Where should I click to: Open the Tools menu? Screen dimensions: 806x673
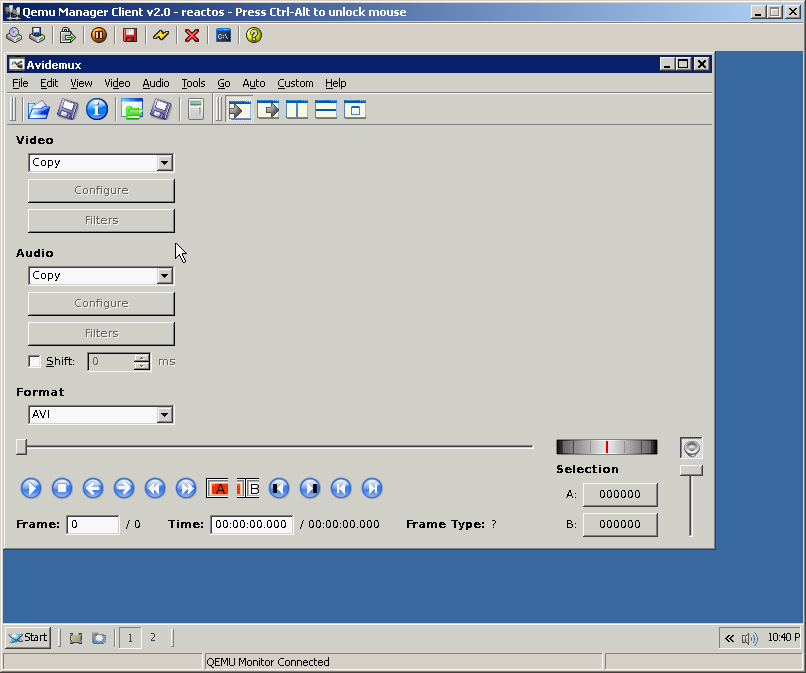pos(193,83)
